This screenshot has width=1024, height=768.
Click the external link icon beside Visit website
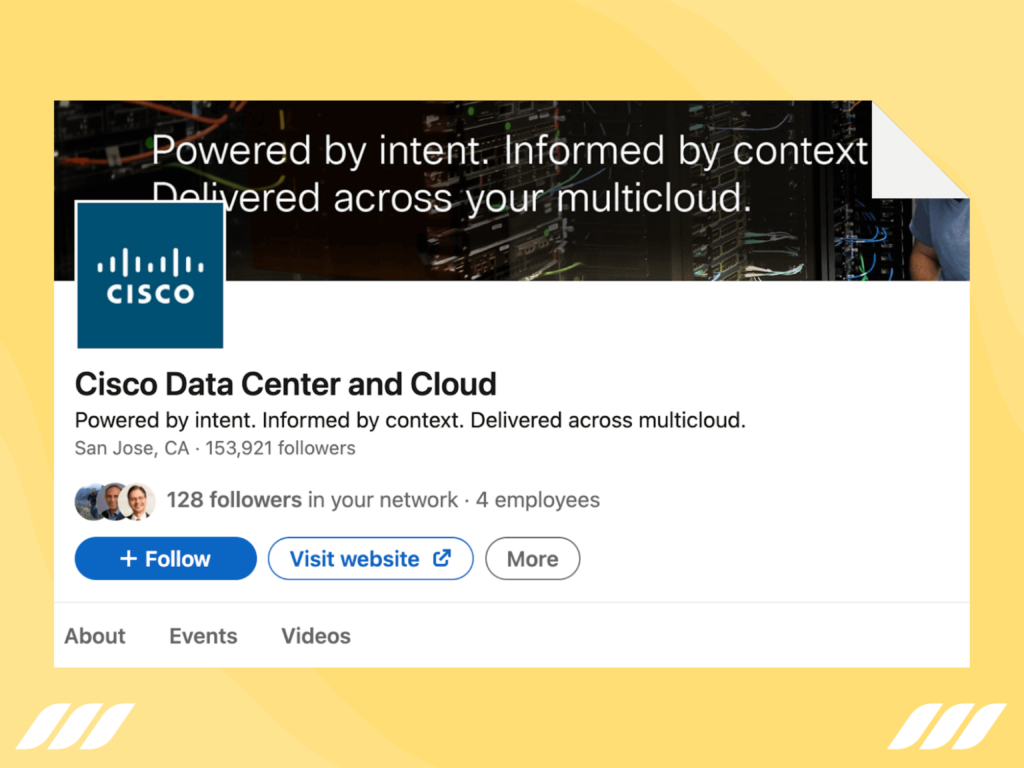(441, 558)
